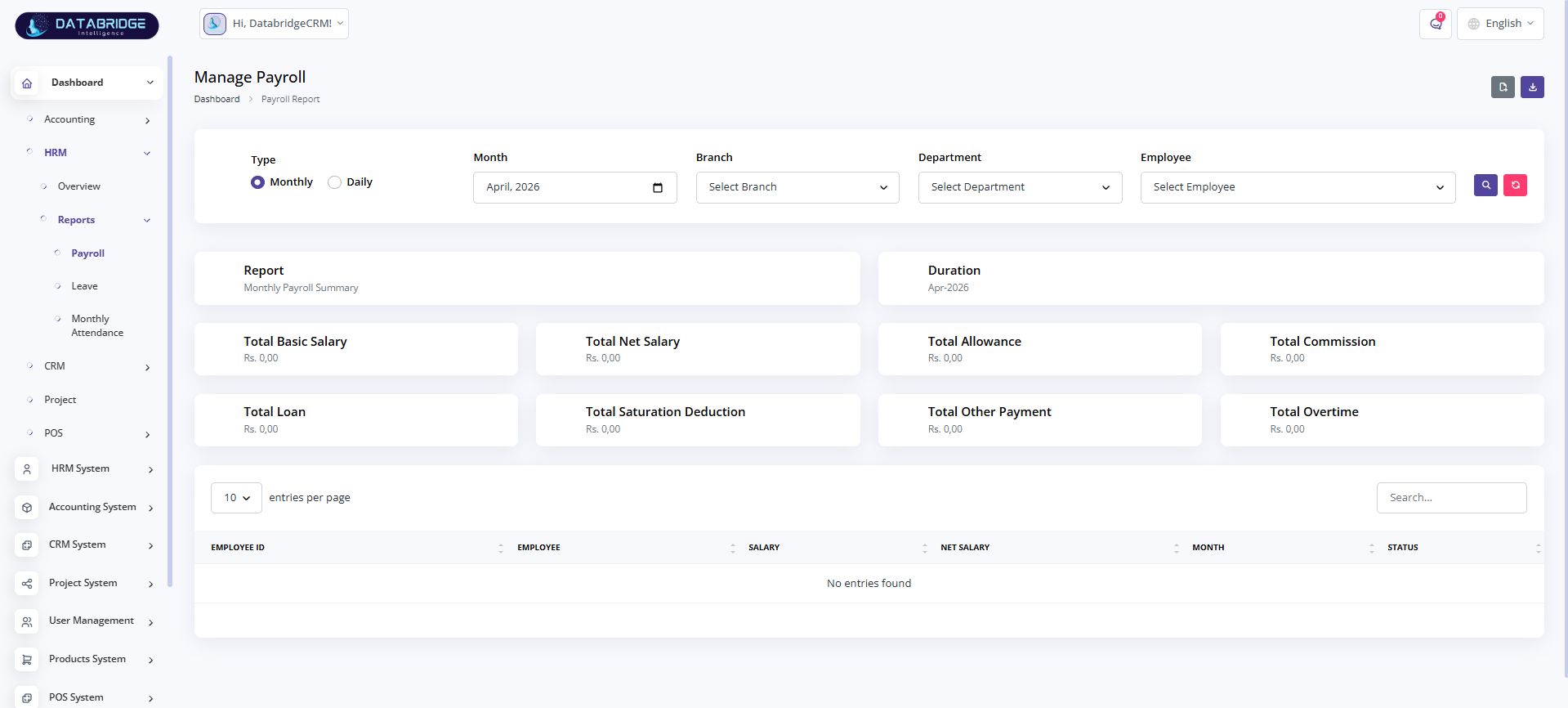This screenshot has height=708, width=1568.
Task: Open the Dashboard sidebar menu
Action: click(x=87, y=83)
